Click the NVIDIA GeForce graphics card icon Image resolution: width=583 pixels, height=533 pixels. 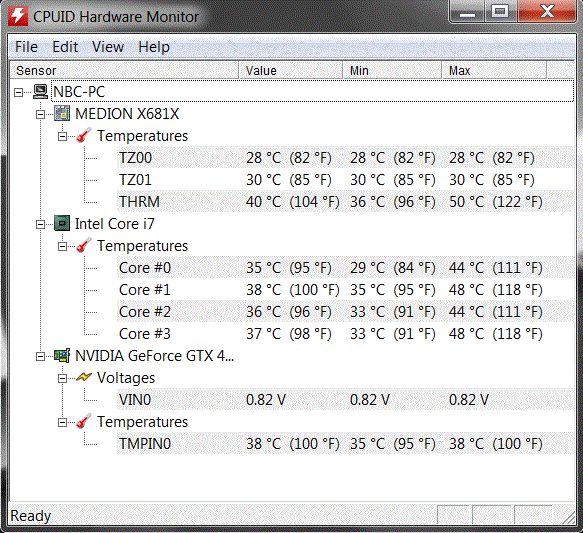coord(62,356)
